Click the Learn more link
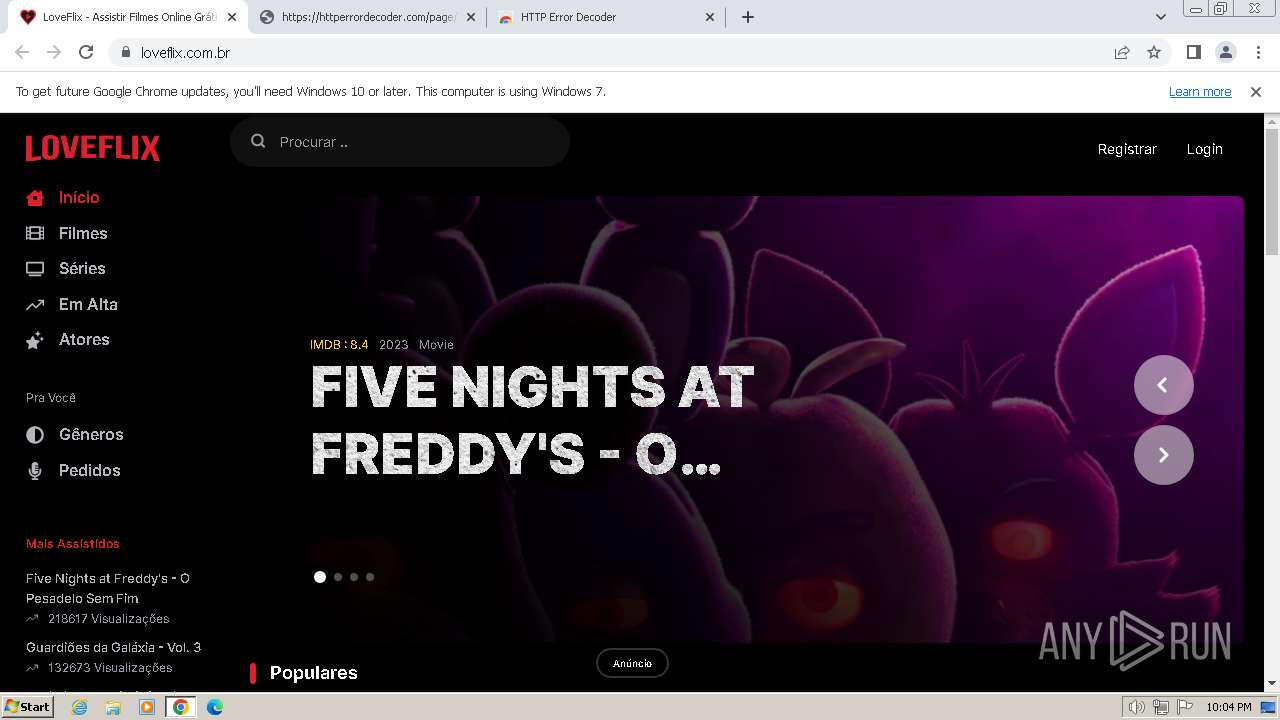The width and height of the screenshot is (1280, 720). [1200, 91]
